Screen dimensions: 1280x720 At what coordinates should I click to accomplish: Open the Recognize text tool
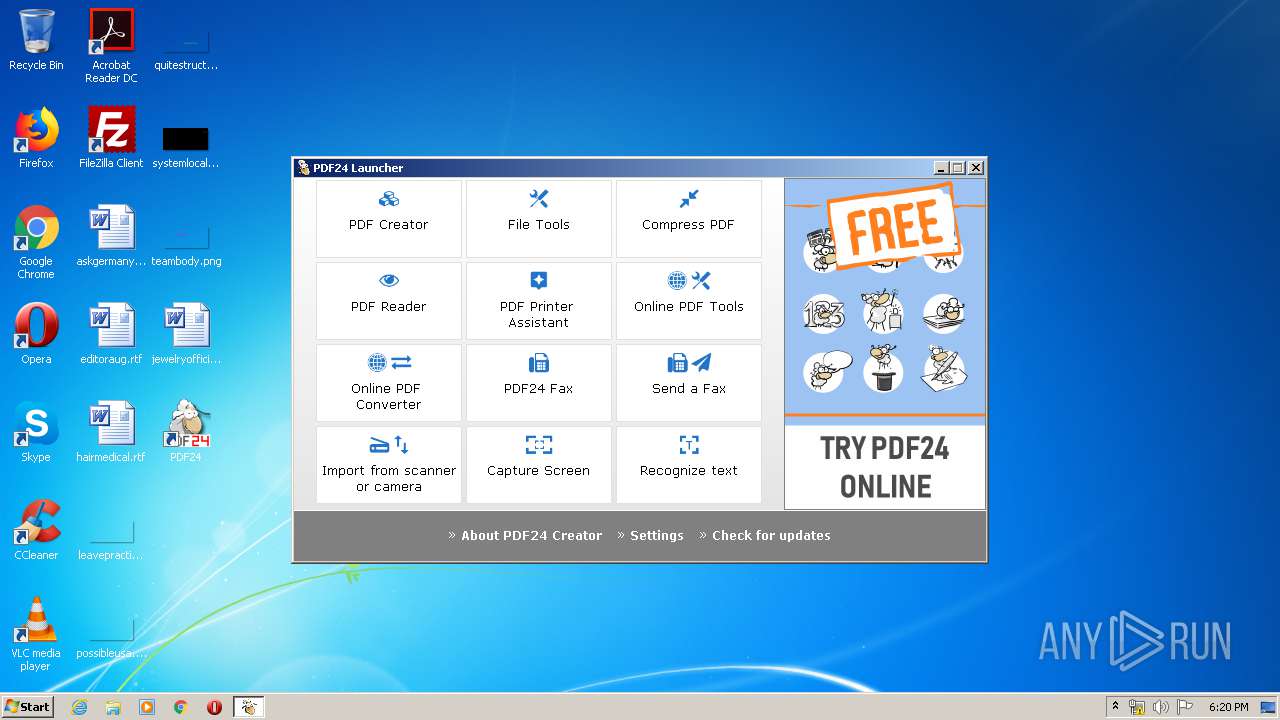pyautogui.click(x=689, y=465)
